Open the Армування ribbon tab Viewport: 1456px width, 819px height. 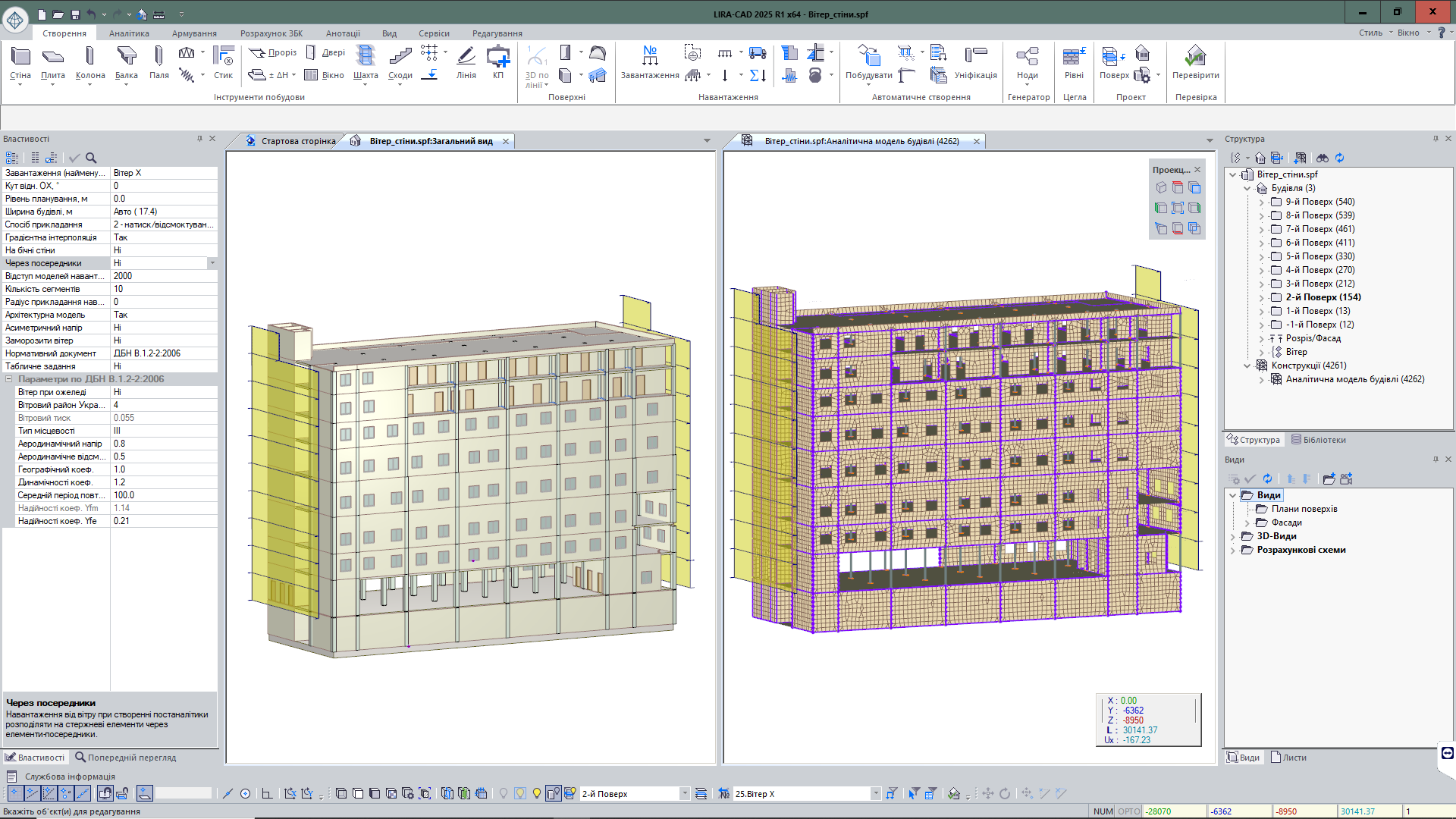[194, 33]
